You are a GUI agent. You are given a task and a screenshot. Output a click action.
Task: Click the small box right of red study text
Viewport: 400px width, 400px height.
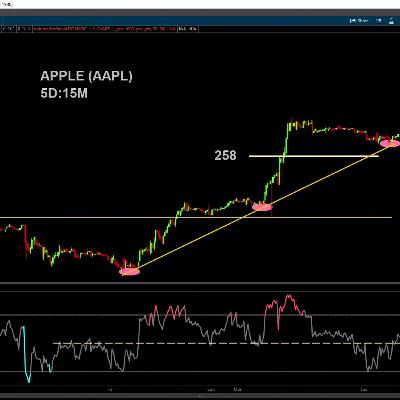click(x=188, y=29)
